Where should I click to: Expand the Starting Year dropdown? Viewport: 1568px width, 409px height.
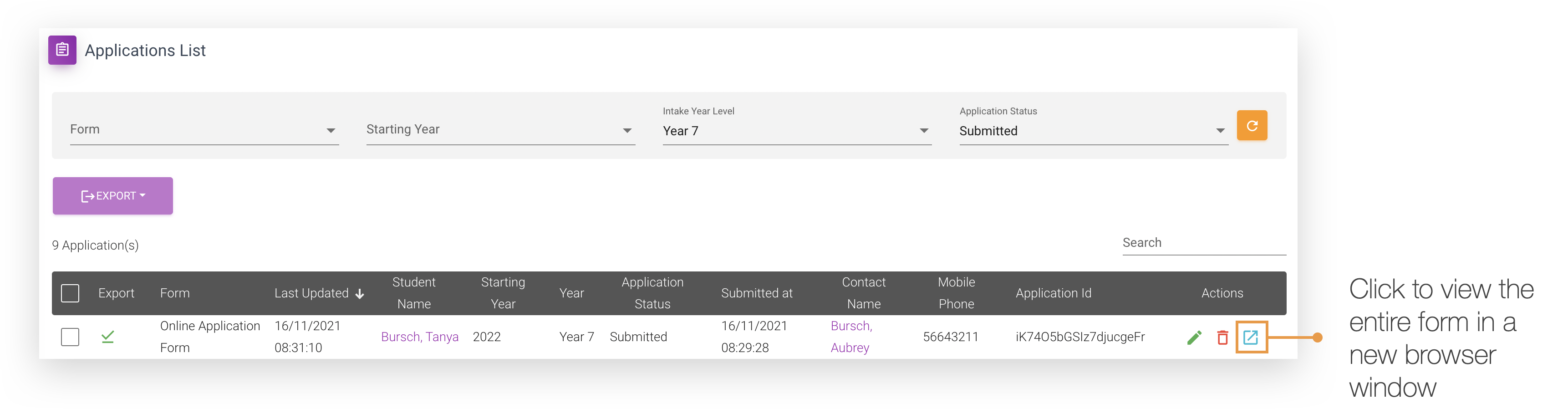[x=500, y=130]
